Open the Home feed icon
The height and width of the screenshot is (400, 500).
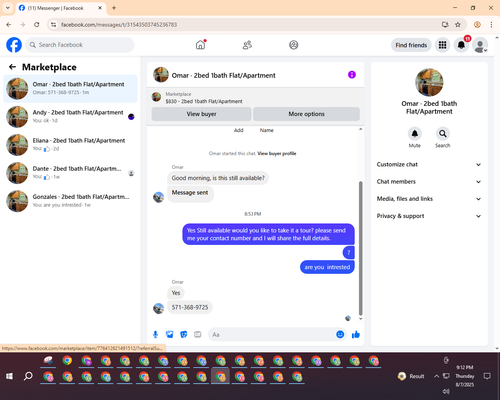[200, 45]
